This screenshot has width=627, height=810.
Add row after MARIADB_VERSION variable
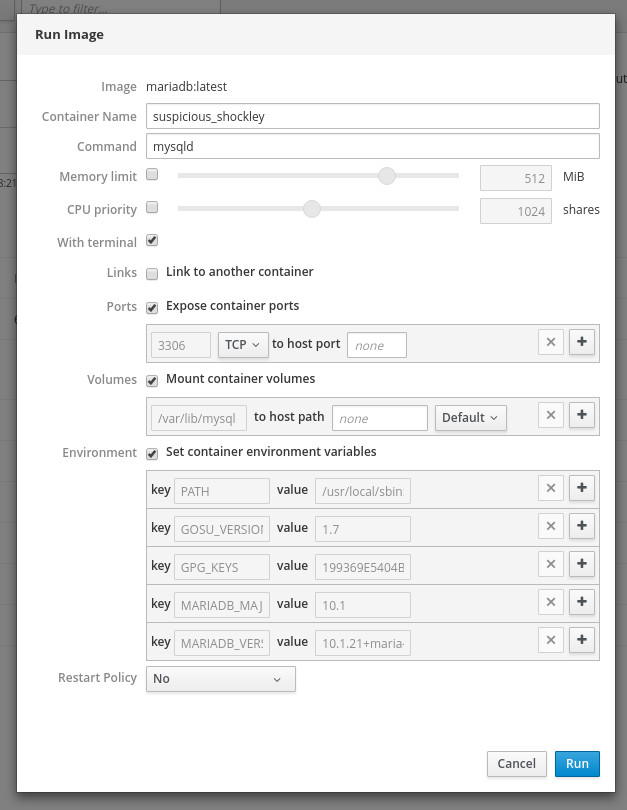[582, 641]
